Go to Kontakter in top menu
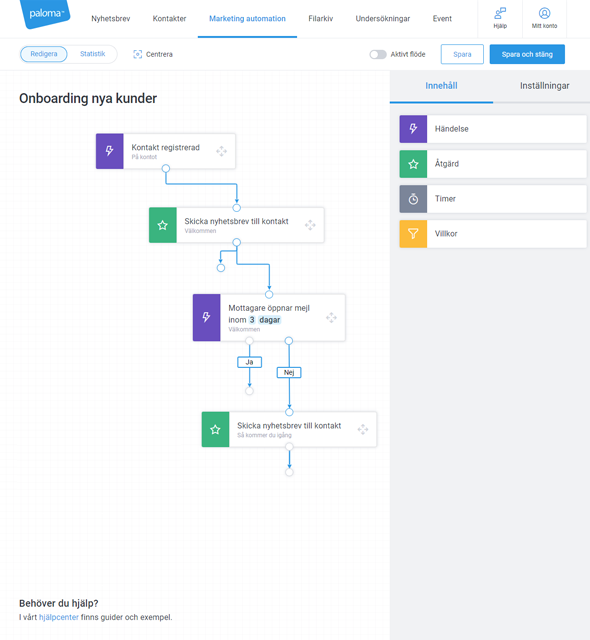 169,19
